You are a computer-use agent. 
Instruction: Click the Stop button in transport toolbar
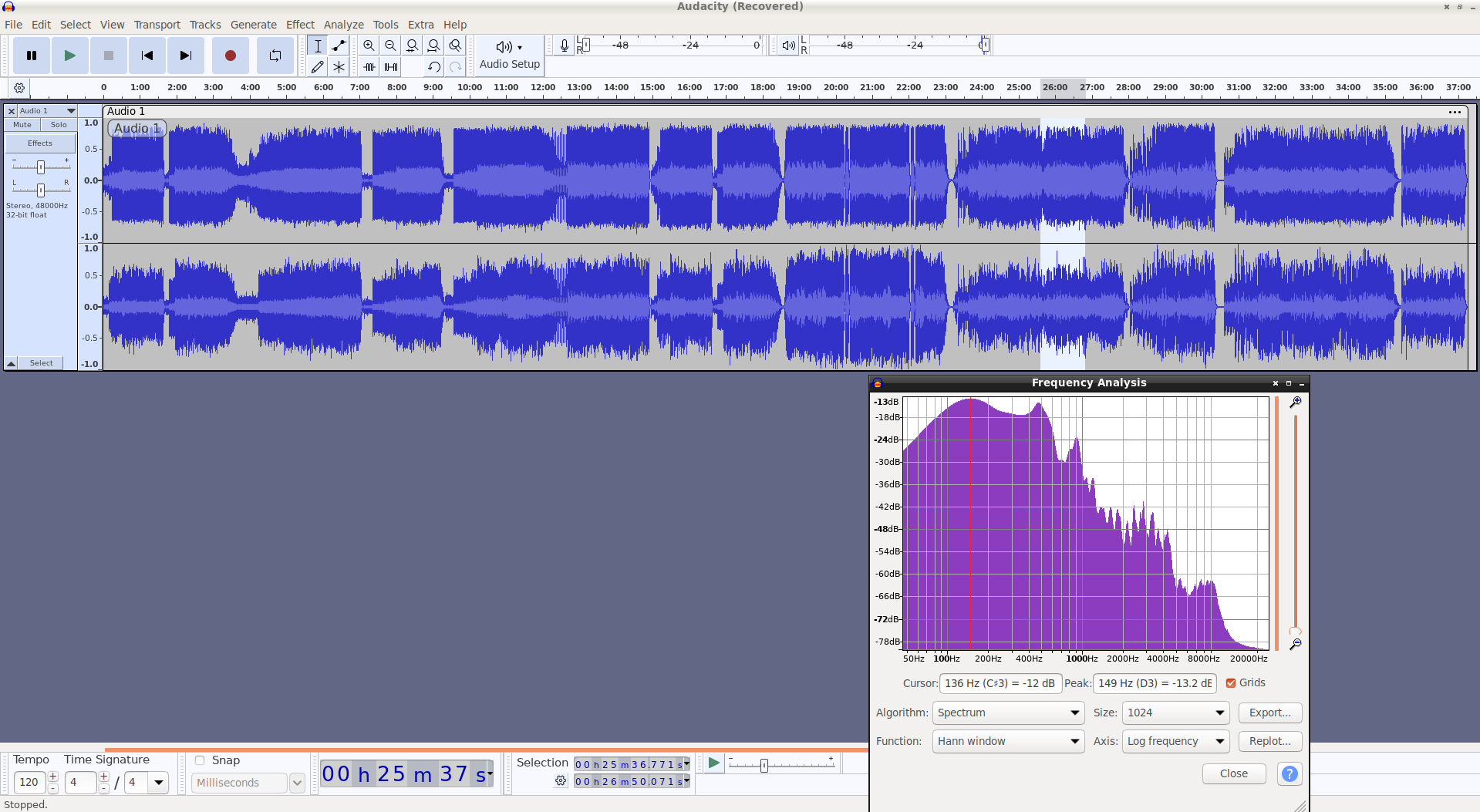[x=109, y=56]
